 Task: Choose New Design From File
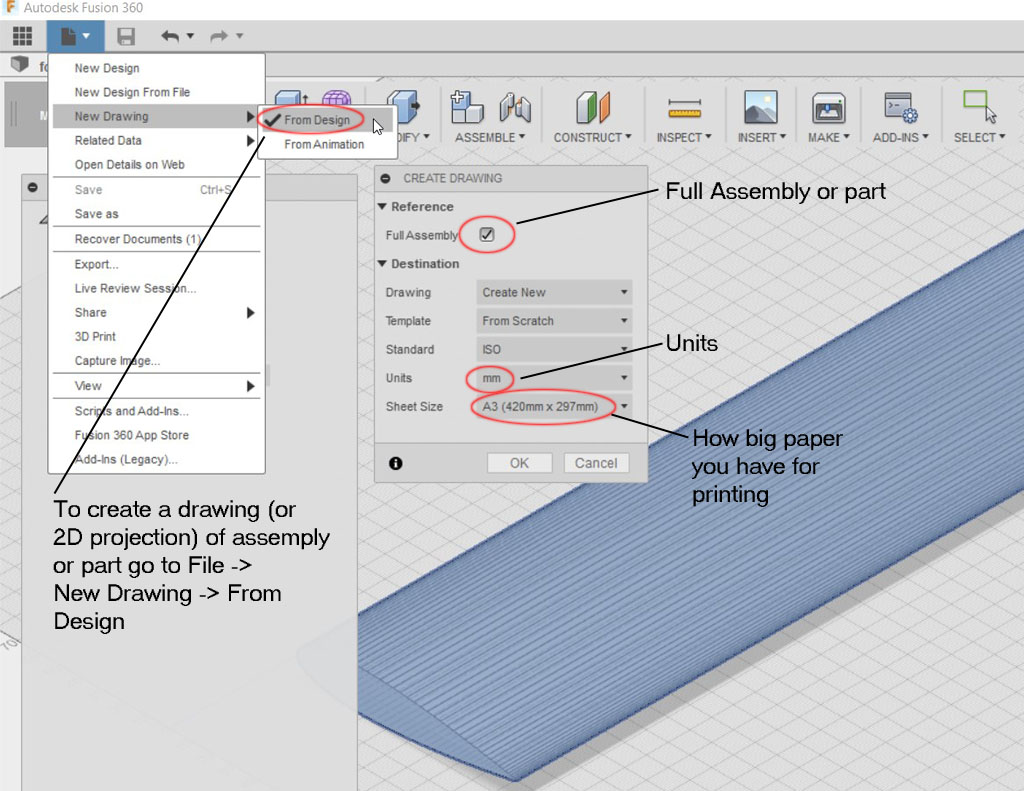157,92
